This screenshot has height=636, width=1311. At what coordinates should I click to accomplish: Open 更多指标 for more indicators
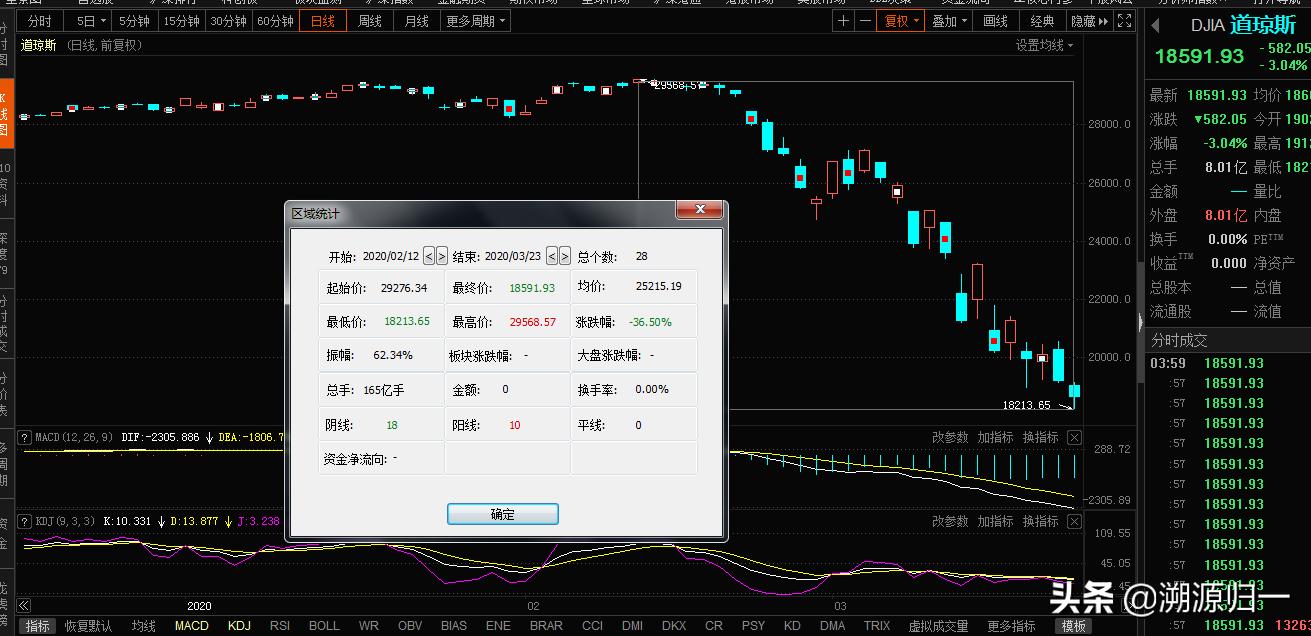(1011, 626)
